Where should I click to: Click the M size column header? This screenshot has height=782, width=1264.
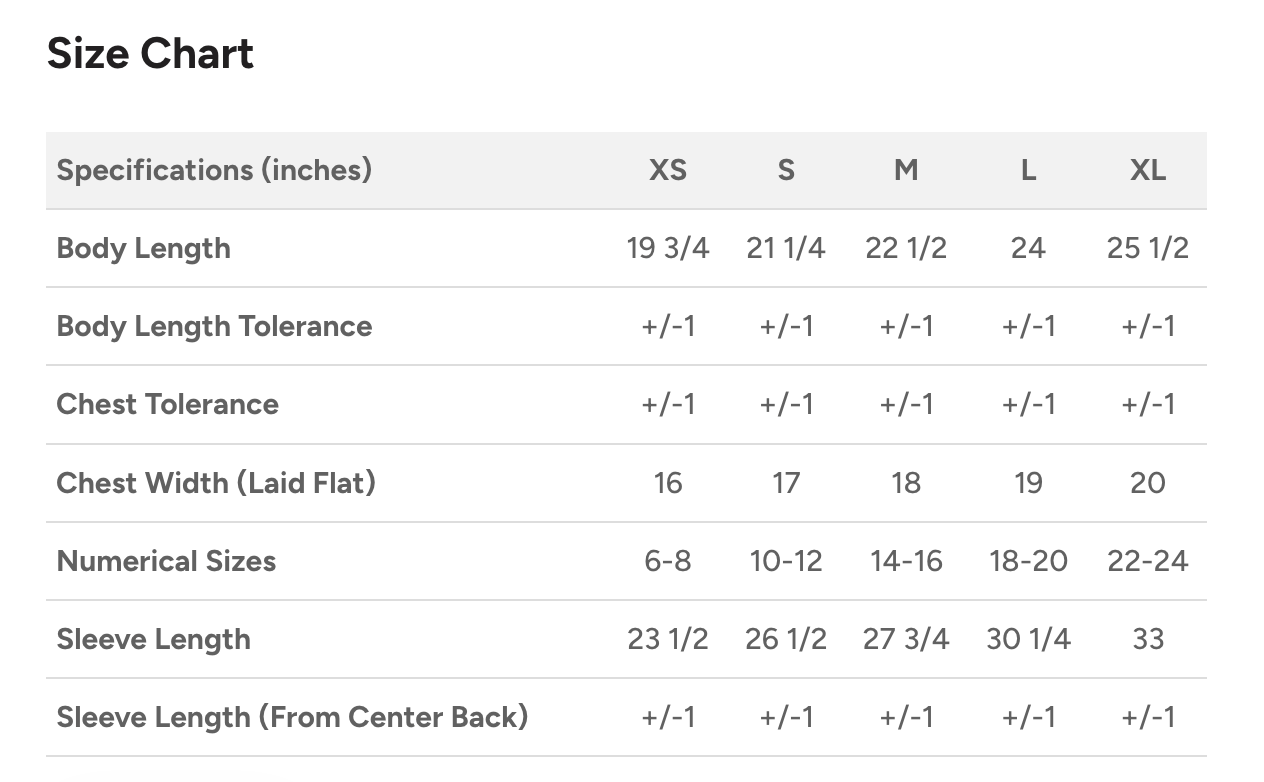(x=906, y=170)
